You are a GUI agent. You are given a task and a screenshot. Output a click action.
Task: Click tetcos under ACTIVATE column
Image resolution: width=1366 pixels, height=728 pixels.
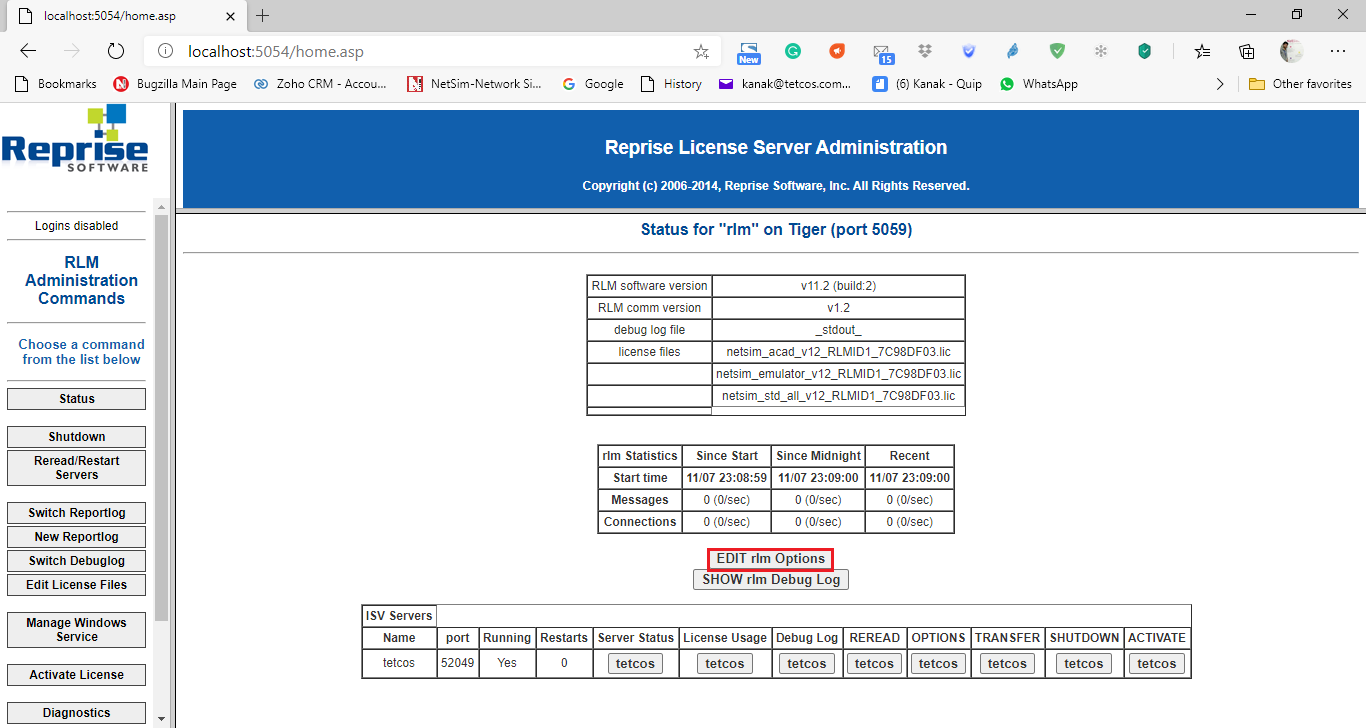1157,664
